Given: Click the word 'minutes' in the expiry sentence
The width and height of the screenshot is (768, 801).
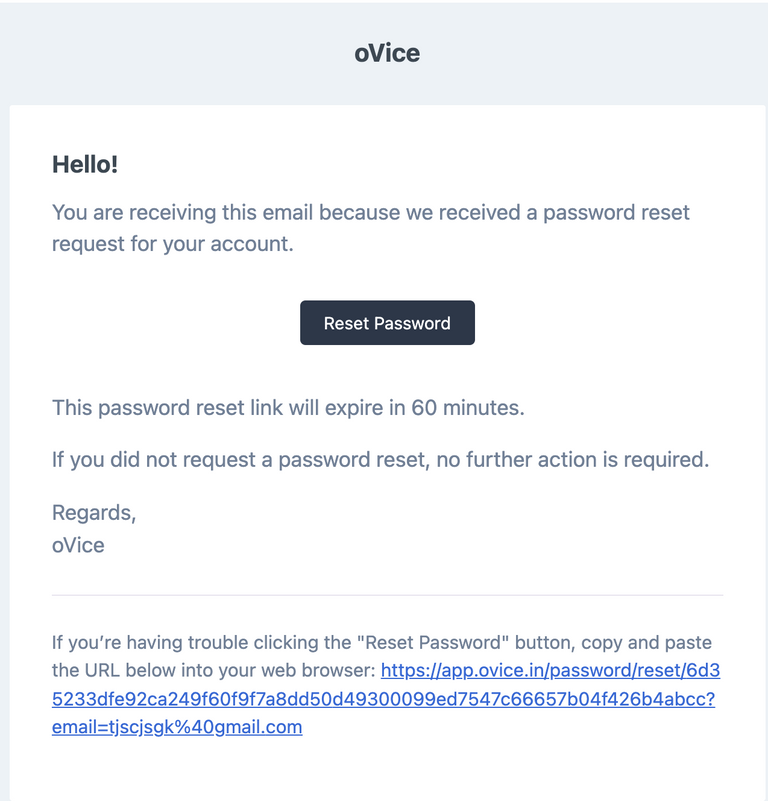Looking at the screenshot, I should 483,408.
